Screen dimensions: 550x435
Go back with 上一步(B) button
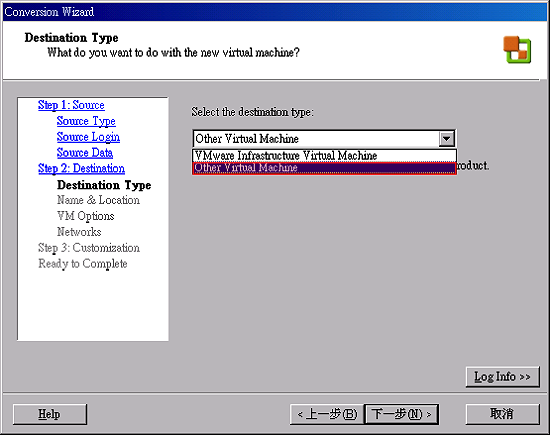327,414
